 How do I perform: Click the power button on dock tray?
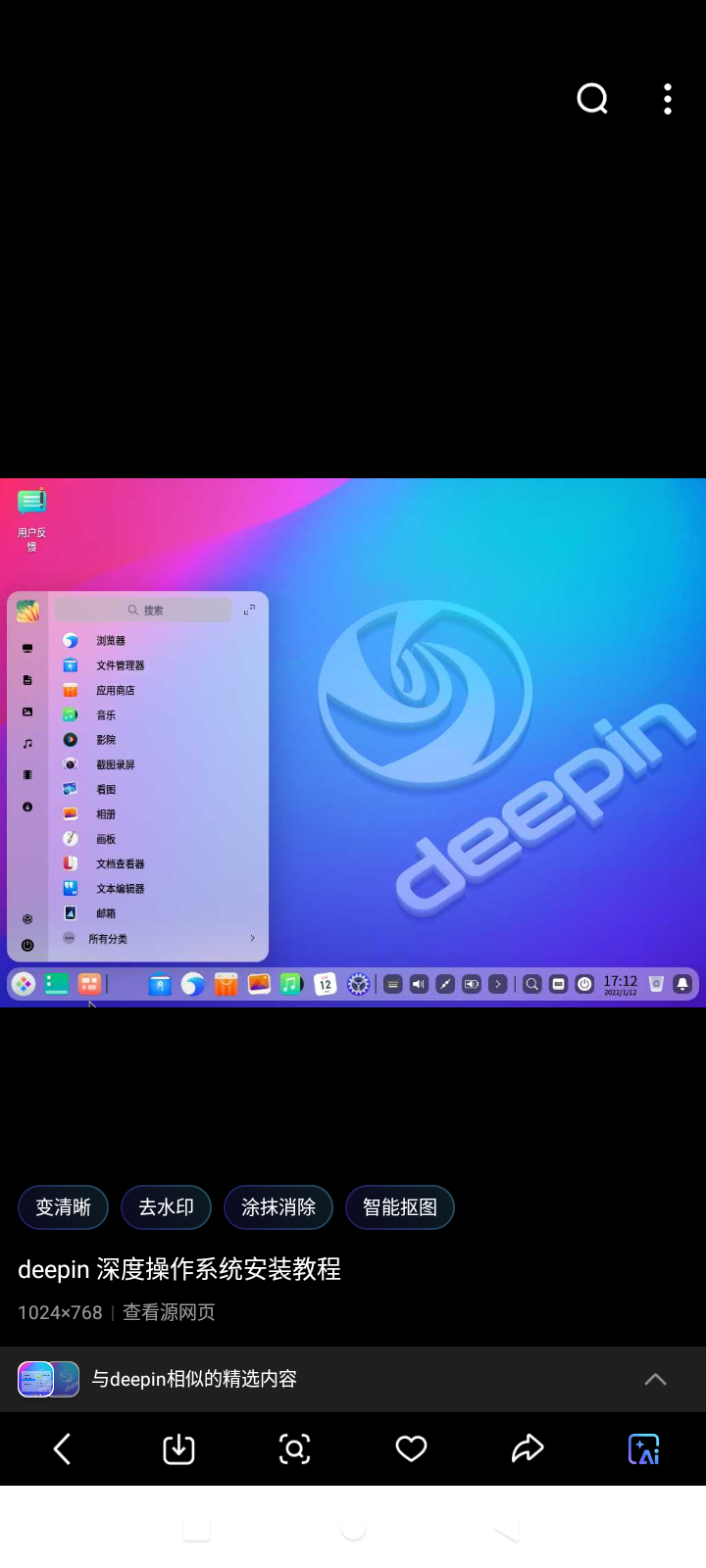coord(584,984)
